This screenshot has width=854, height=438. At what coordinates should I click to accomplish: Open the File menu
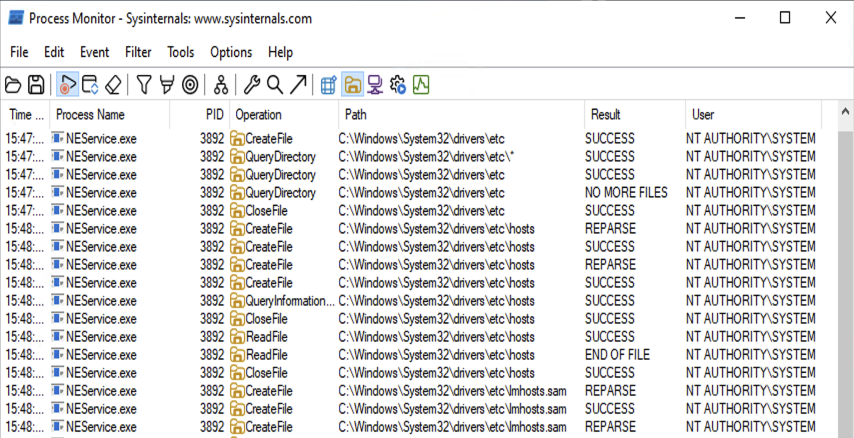19,52
